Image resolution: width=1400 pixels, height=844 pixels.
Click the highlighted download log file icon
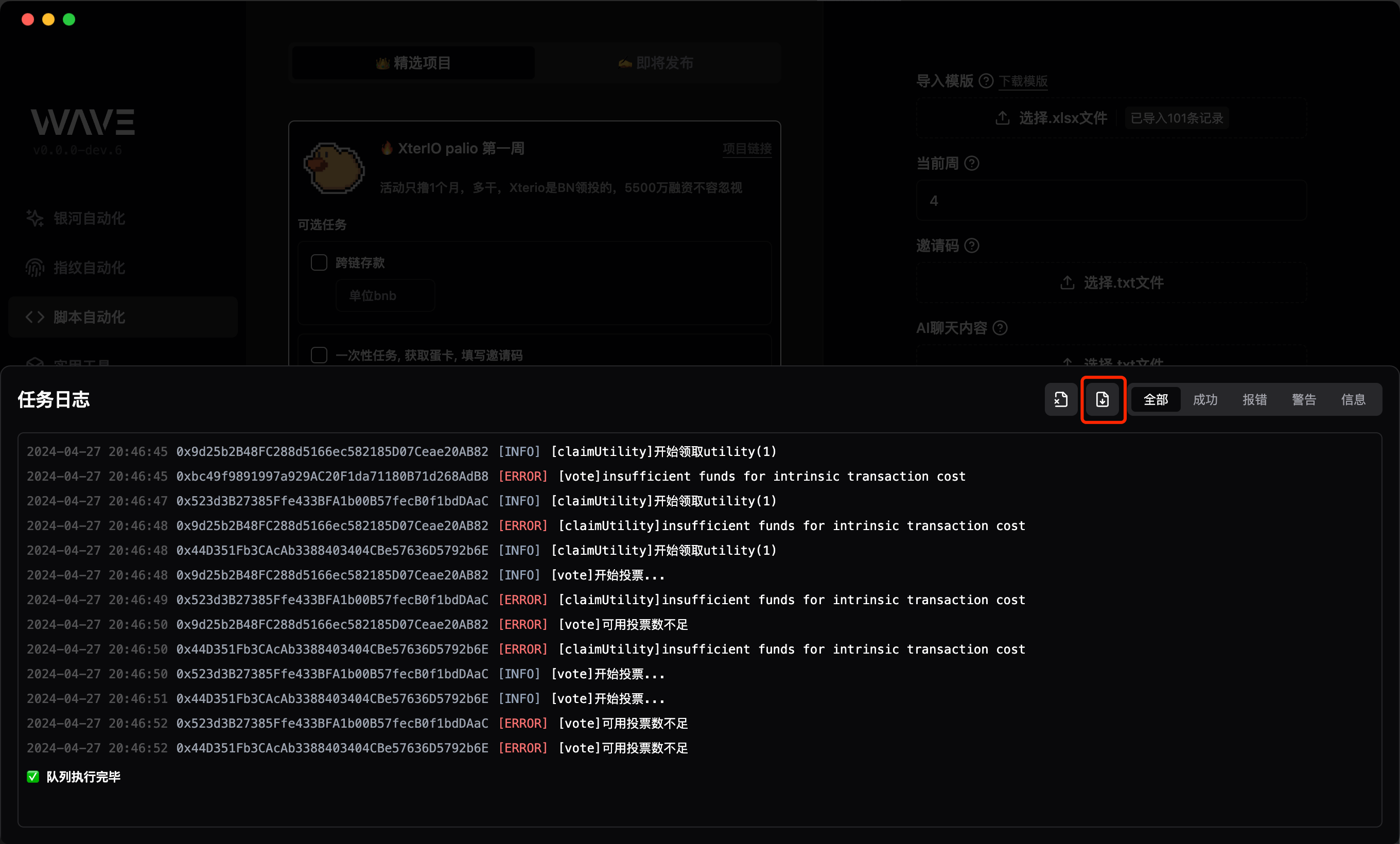pos(1102,399)
